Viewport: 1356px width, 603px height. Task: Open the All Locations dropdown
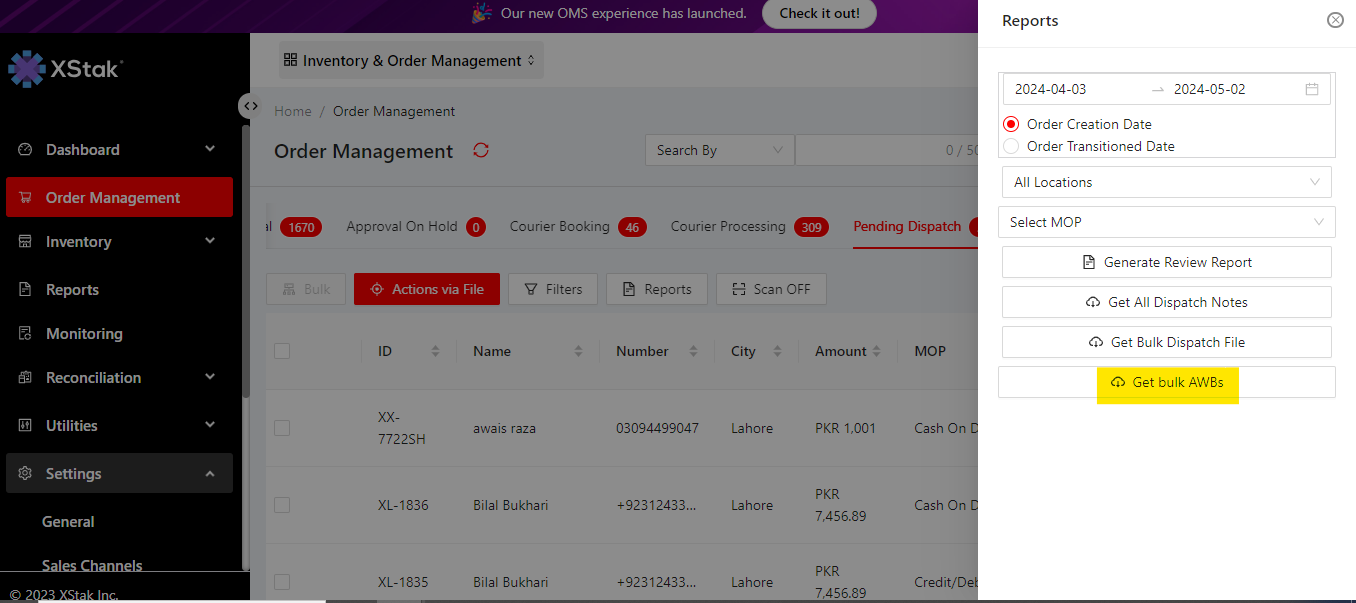pos(1166,182)
